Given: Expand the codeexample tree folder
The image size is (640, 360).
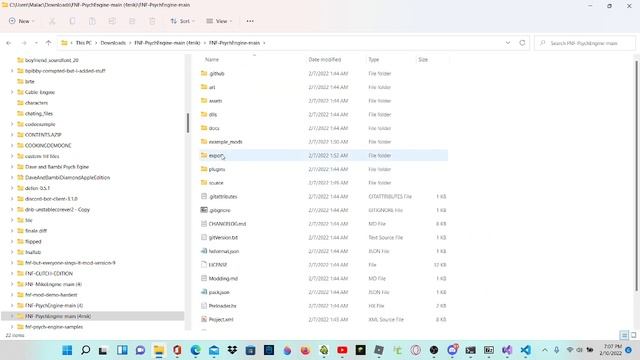Looking at the screenshot, I should coord(12,124).
